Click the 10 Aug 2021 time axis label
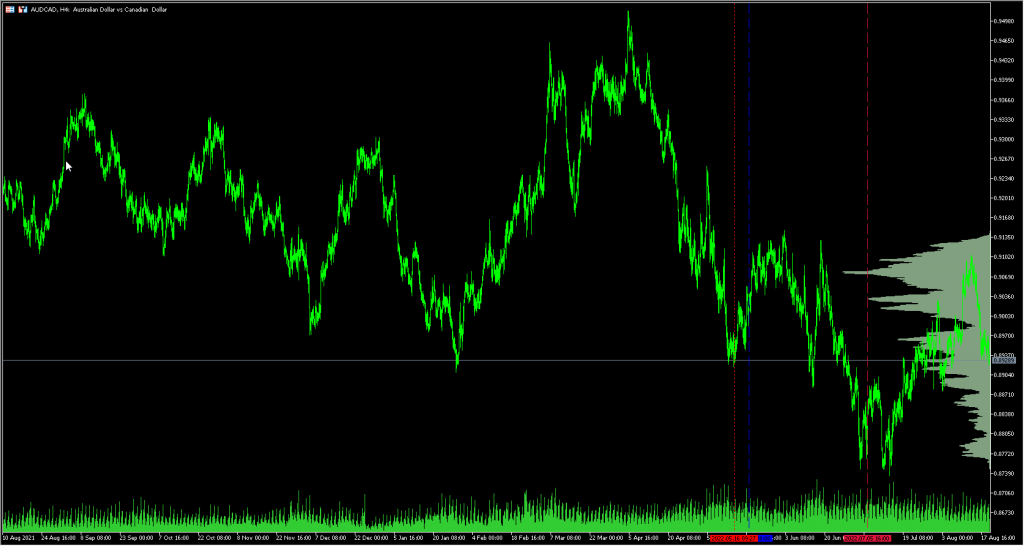1024x546 pixels. (16, 538)
